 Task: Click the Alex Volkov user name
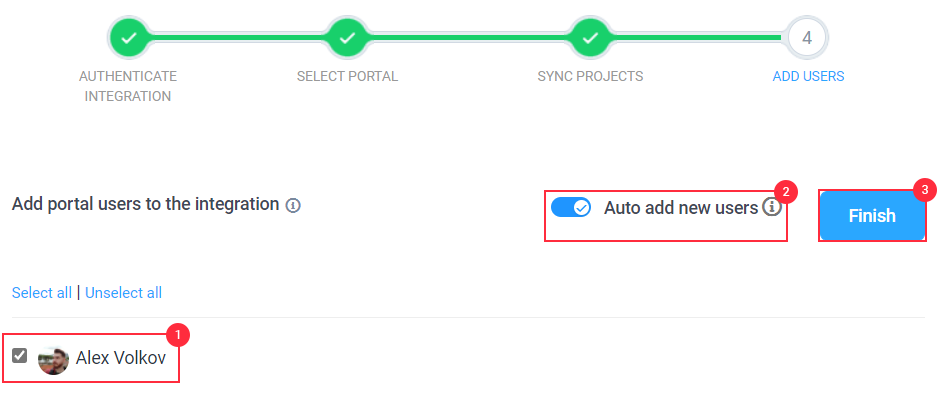point(121,358)
